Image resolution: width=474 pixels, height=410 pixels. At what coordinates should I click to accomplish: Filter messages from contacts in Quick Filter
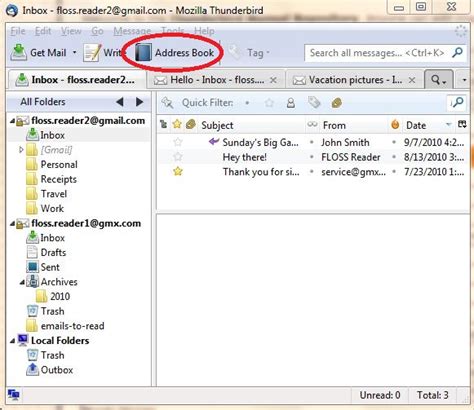(291, 103)
